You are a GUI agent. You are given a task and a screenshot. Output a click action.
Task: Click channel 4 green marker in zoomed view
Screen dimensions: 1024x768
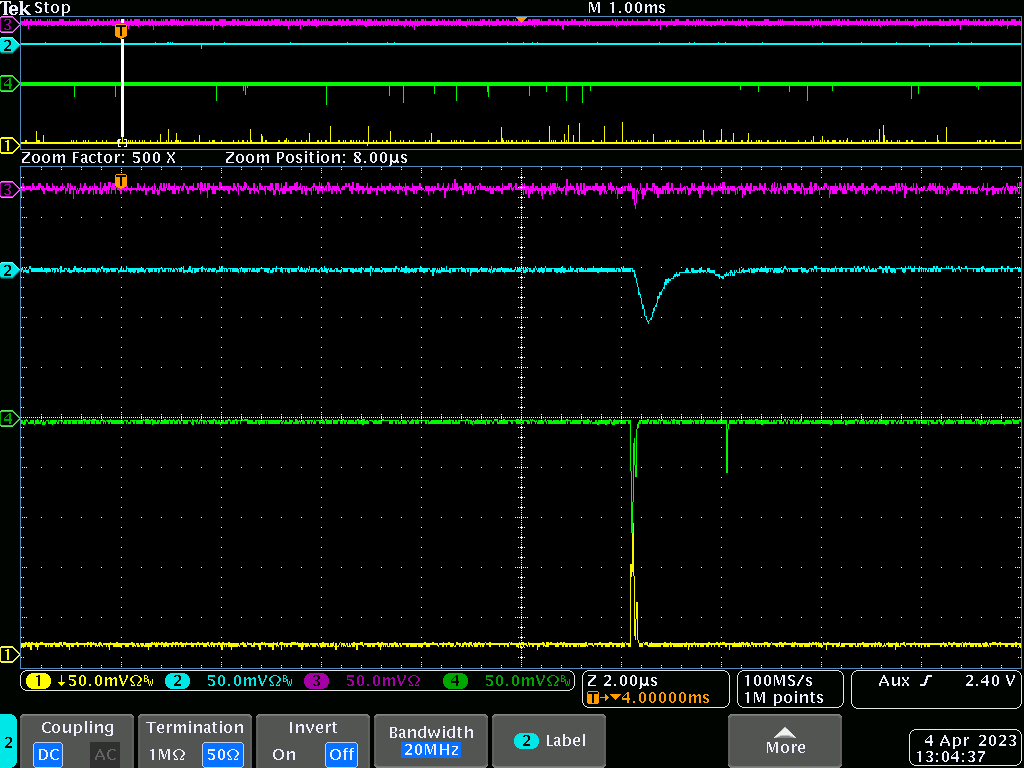click(8, 418)
